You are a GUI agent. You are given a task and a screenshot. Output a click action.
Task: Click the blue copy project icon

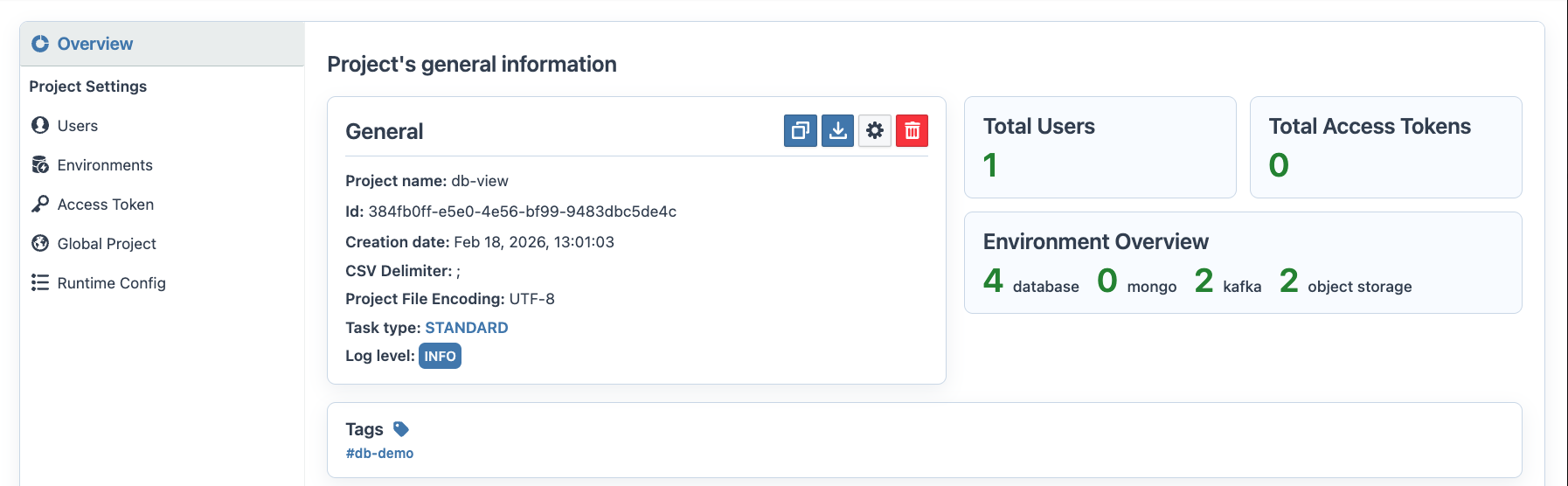[x=800, y=131]
